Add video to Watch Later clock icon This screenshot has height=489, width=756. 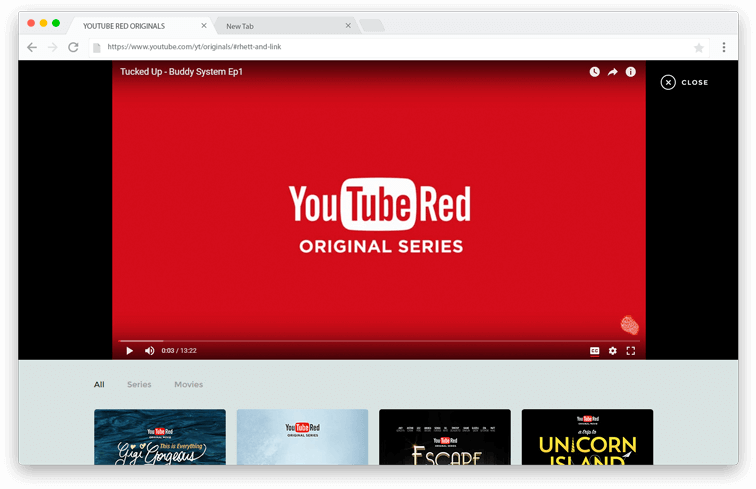pyautogui.click(x=594, y=72)
